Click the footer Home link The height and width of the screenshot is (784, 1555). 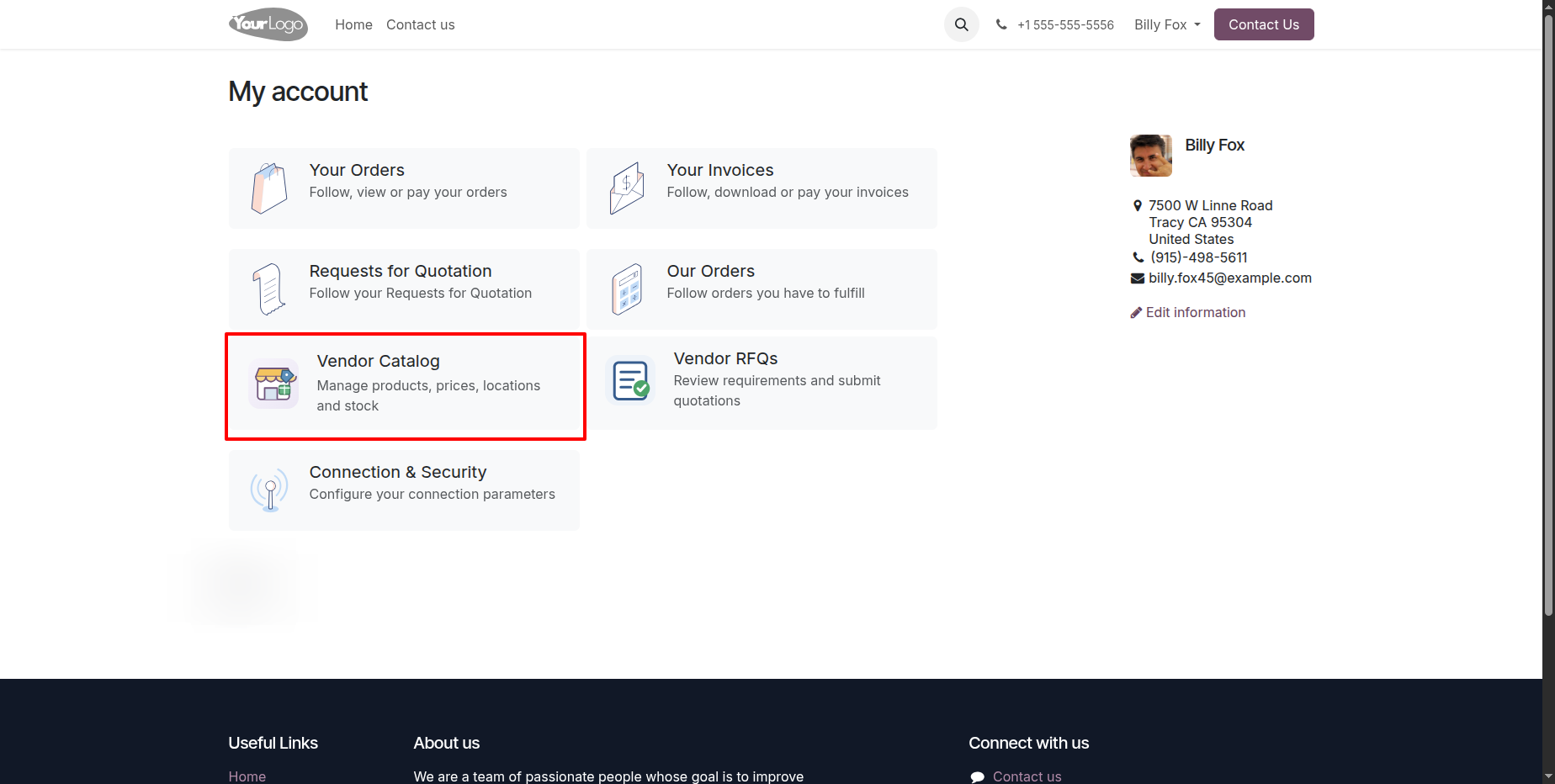tap(247, 776)
